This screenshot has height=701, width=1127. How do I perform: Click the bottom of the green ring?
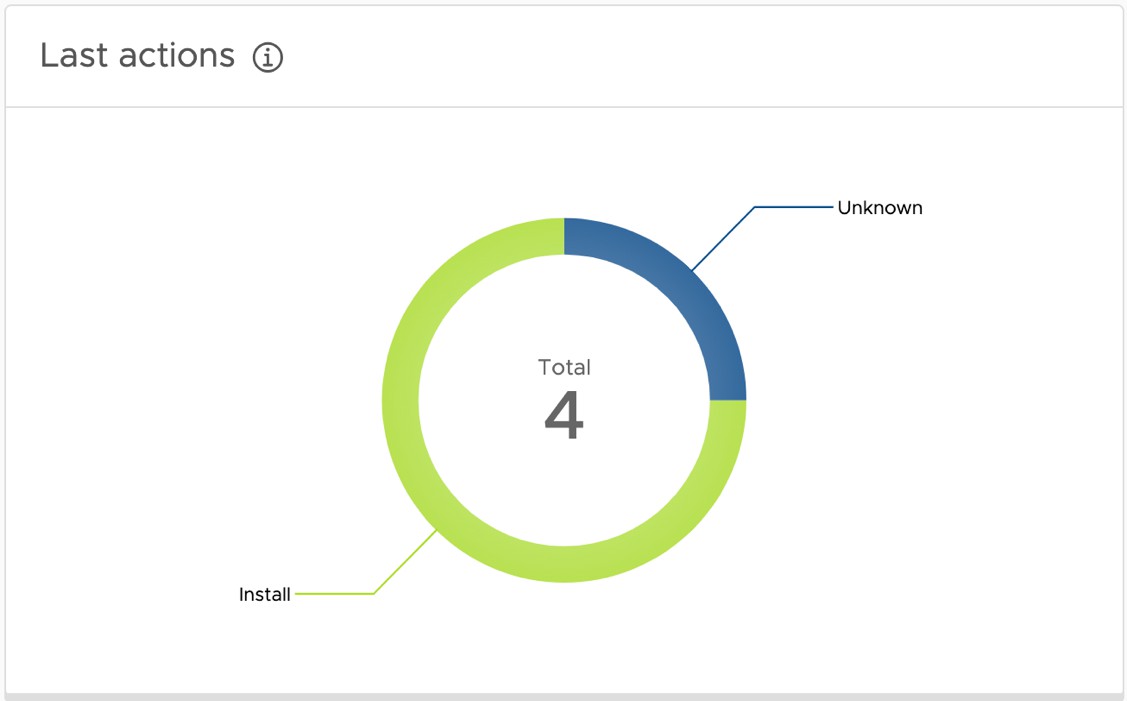[x=564, y=564]
